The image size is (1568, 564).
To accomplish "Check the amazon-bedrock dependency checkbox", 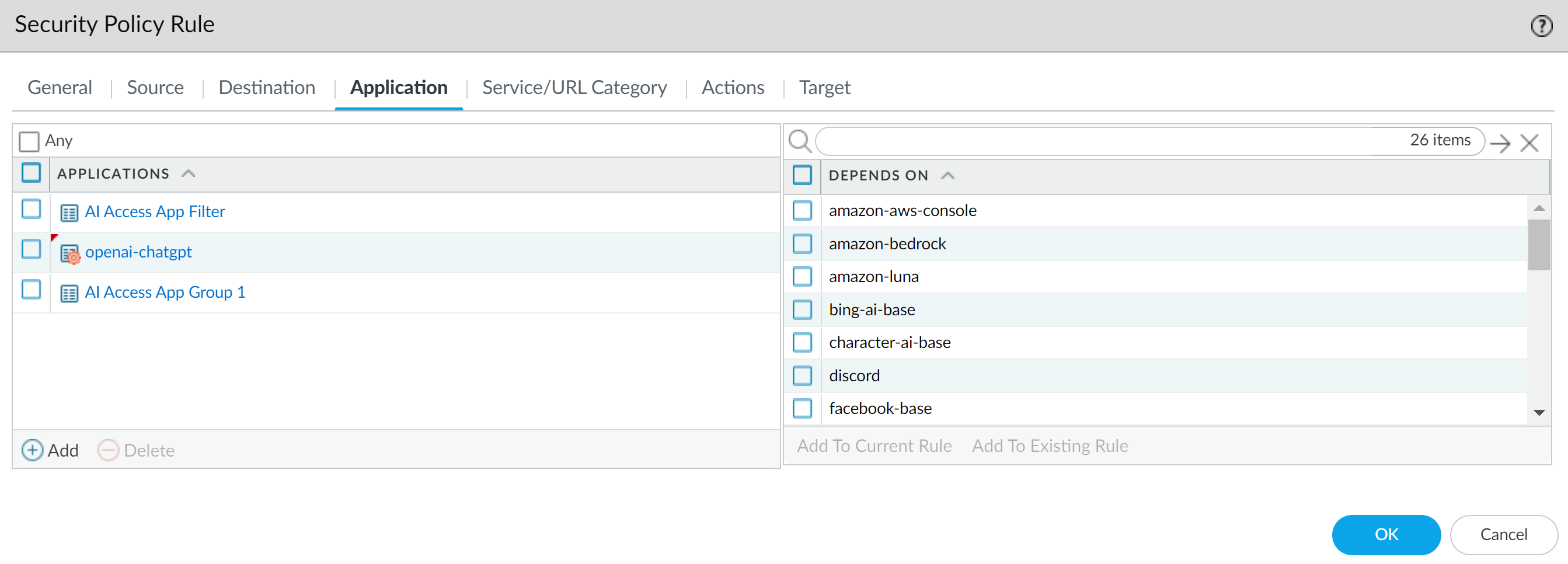I will [802, 244].
